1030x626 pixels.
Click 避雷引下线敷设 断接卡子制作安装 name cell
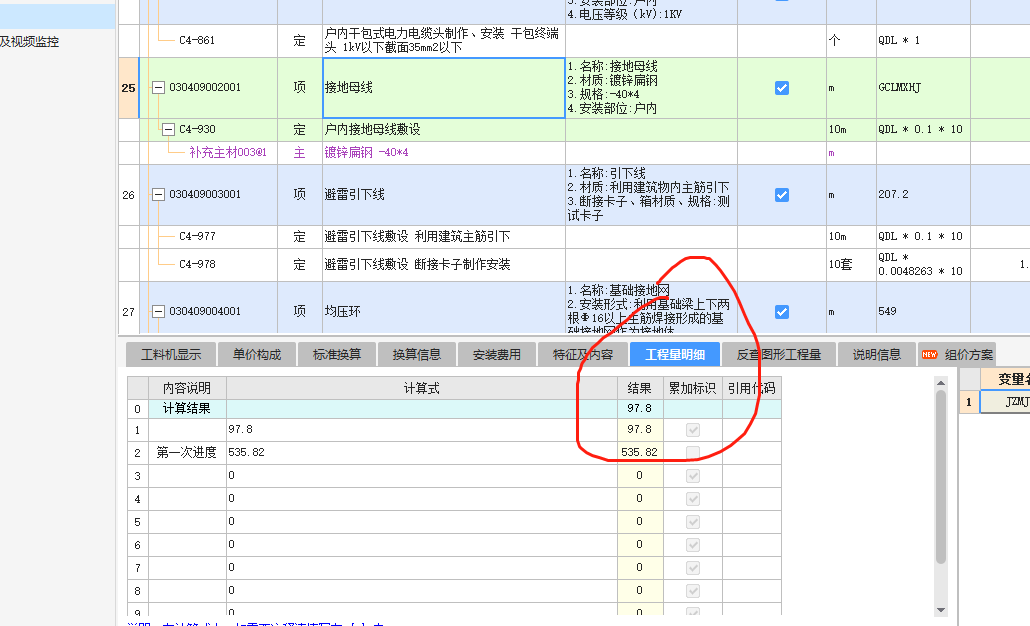(x=444, y=265)
